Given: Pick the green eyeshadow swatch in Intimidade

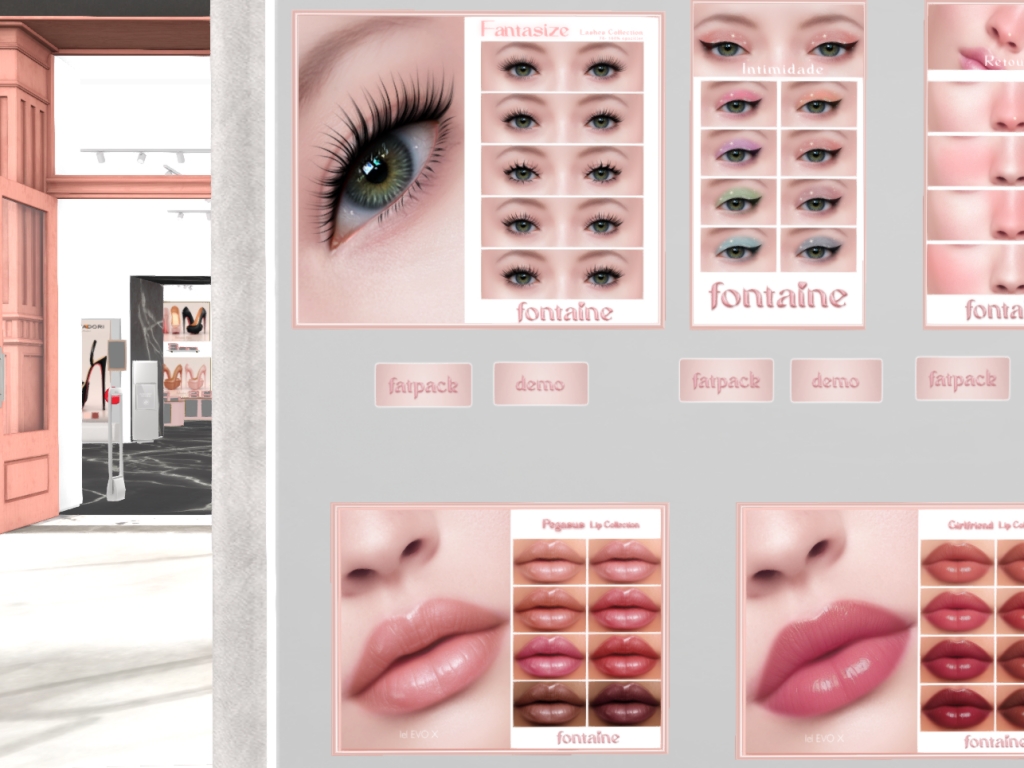Looking at the screenshot, I should pyautogui.click(x=739, y=201).
